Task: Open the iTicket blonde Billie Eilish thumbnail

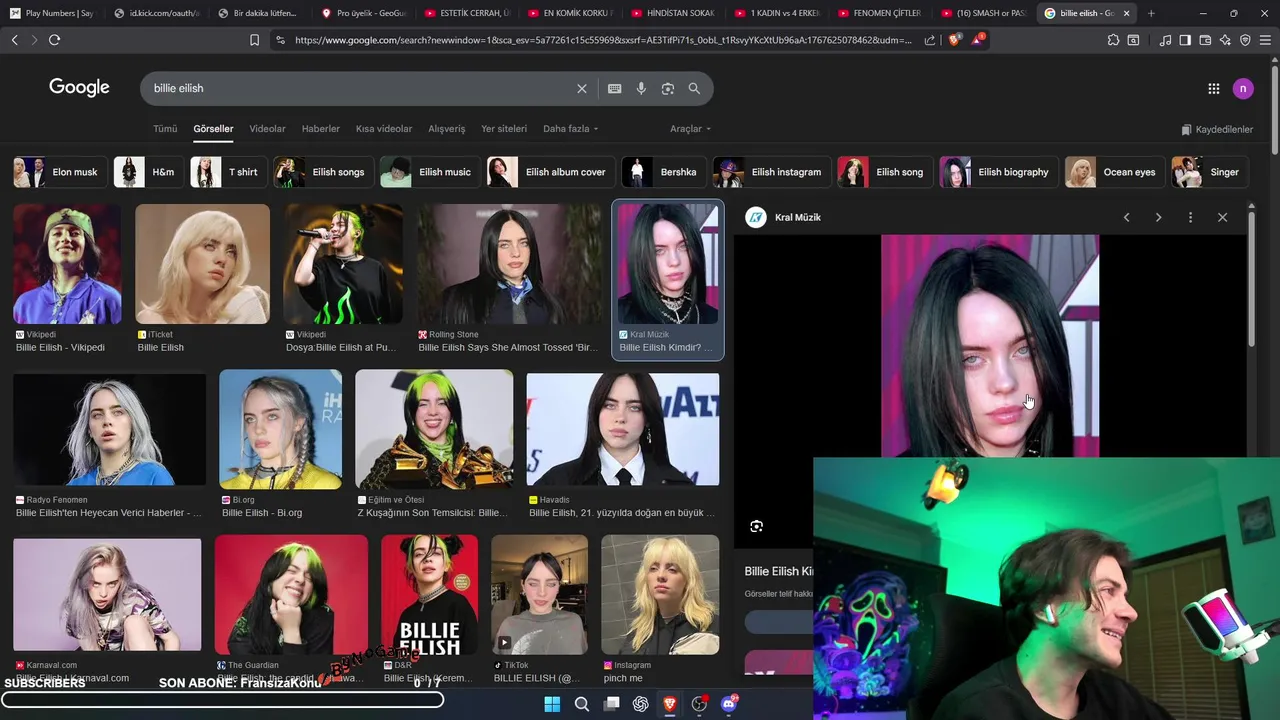Action: coord(202,264)
